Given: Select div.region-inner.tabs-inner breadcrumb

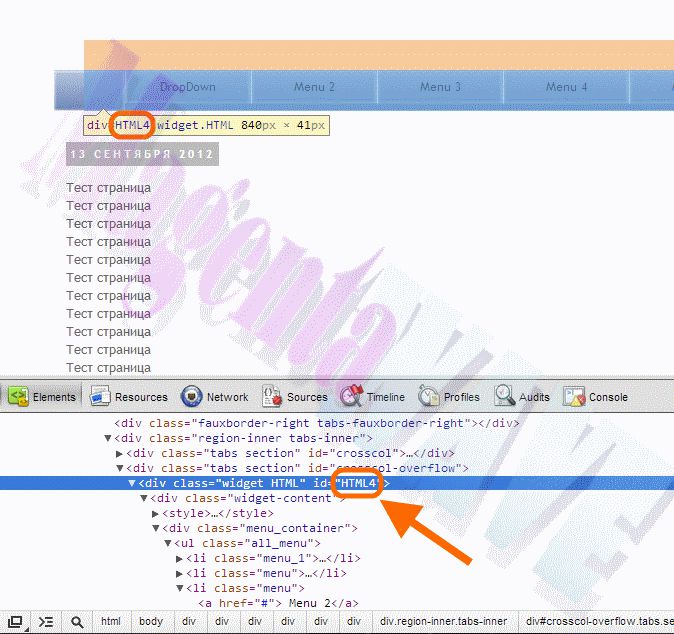Looking at the screenshot, I should pyautogui.click(x=444, y=621).
